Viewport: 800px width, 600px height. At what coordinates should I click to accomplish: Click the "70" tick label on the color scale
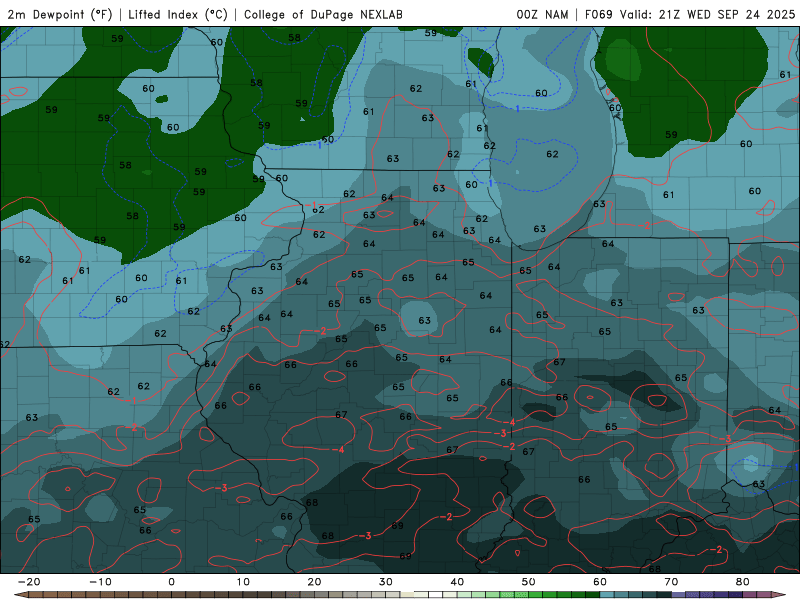[x=671, y=582]
